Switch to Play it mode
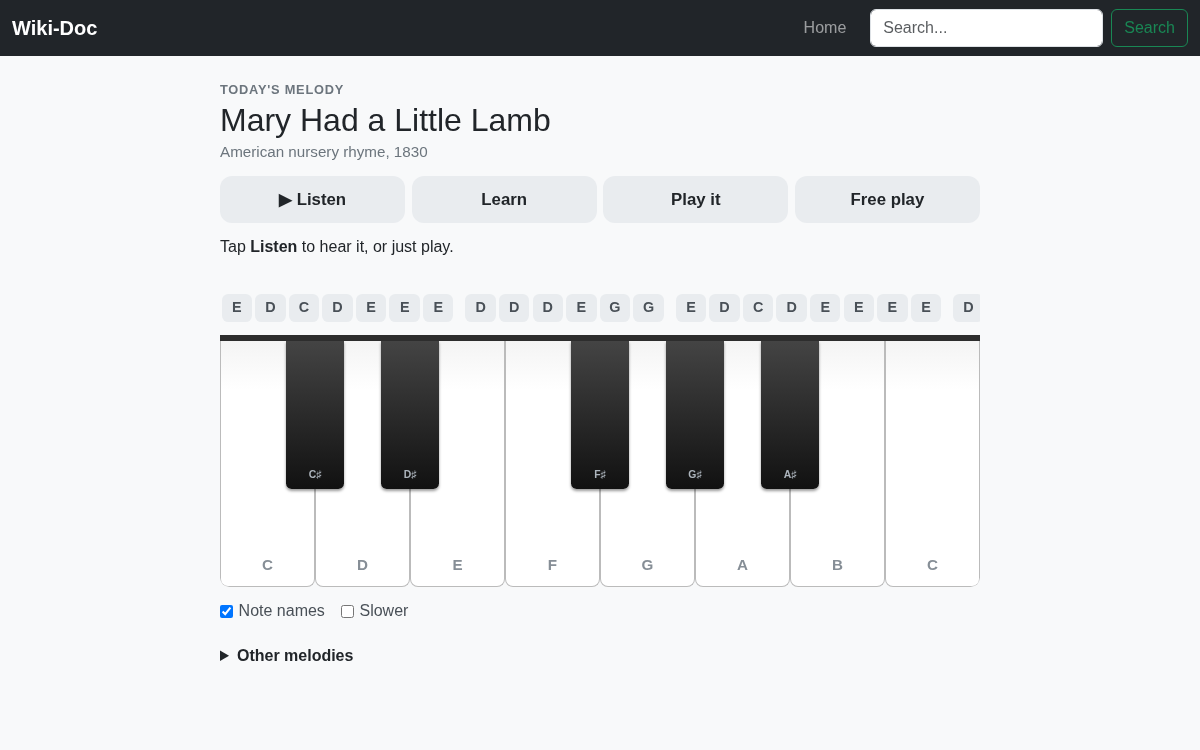Viewport: 1200px width, 750px height. (695, 199)
